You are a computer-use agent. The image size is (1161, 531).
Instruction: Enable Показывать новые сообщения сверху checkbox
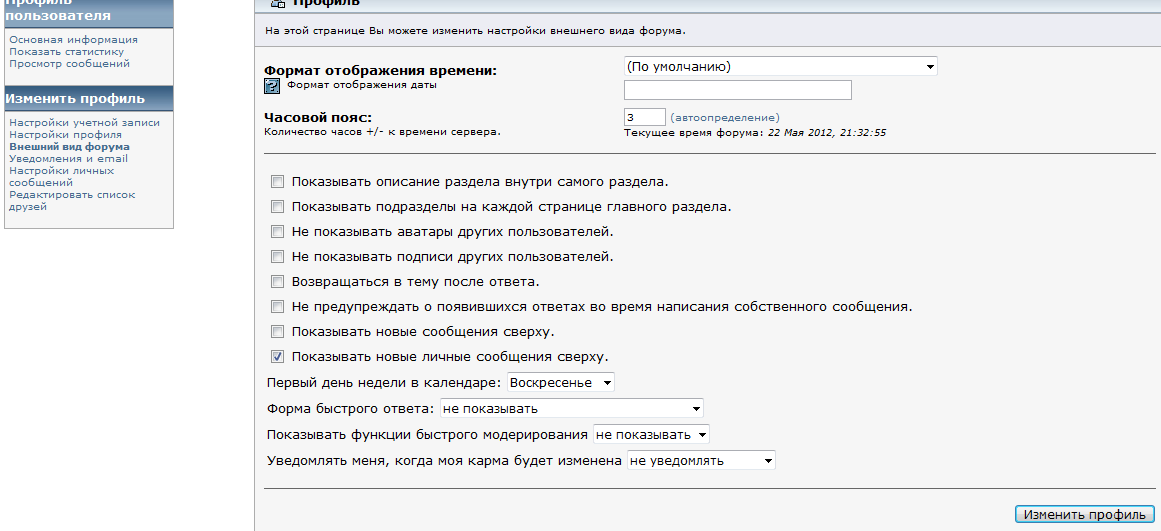pyautogui.click(x=278, y=331)
